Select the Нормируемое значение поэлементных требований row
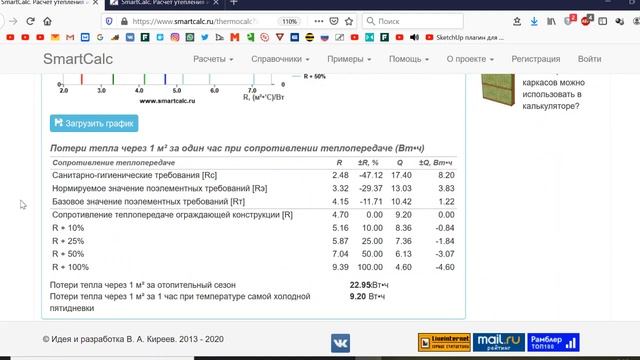Image resolution: width=640 pixels, height=360 pixels. click(253, 188)
